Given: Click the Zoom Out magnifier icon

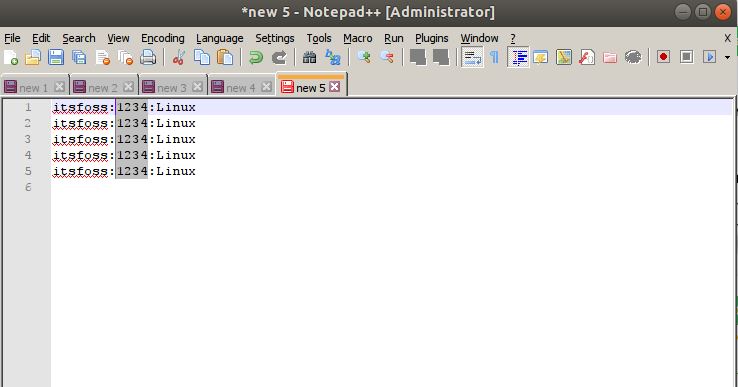Looking at the screenshot, I should pos(386,57).
